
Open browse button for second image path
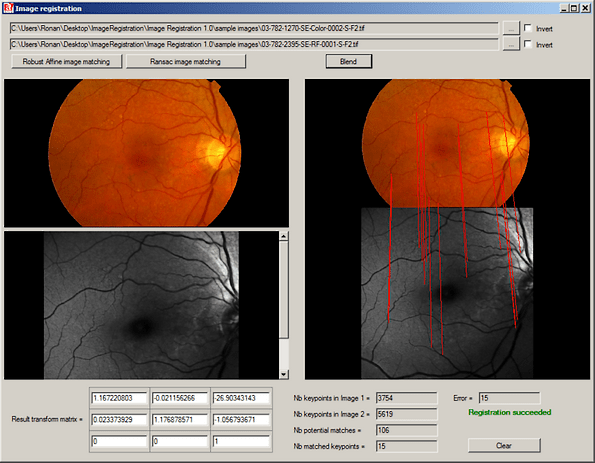click(x=511, y=44)
